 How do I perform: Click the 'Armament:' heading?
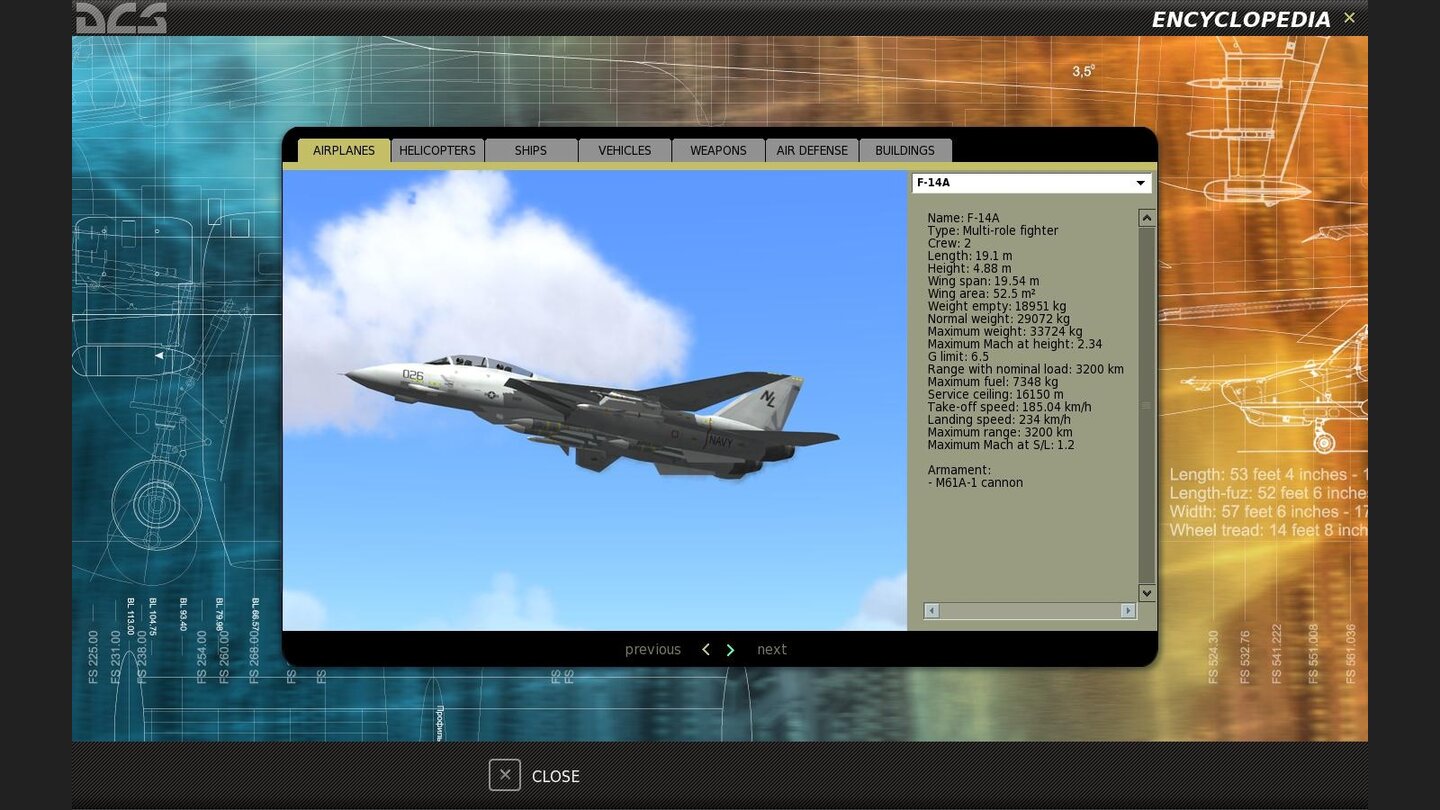pos(959,470)
